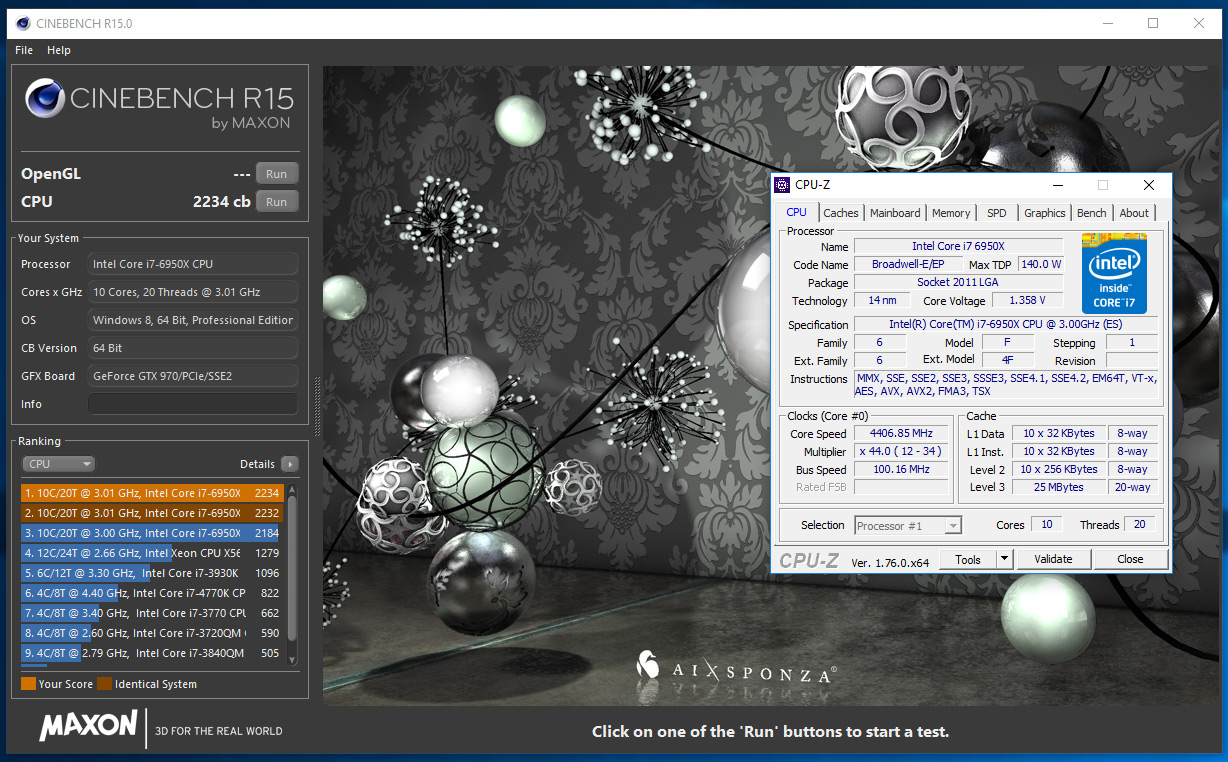Screen dimensions: 1228x762
Task: Run the CPU benchmark
Action: click(x=277, y=202)
